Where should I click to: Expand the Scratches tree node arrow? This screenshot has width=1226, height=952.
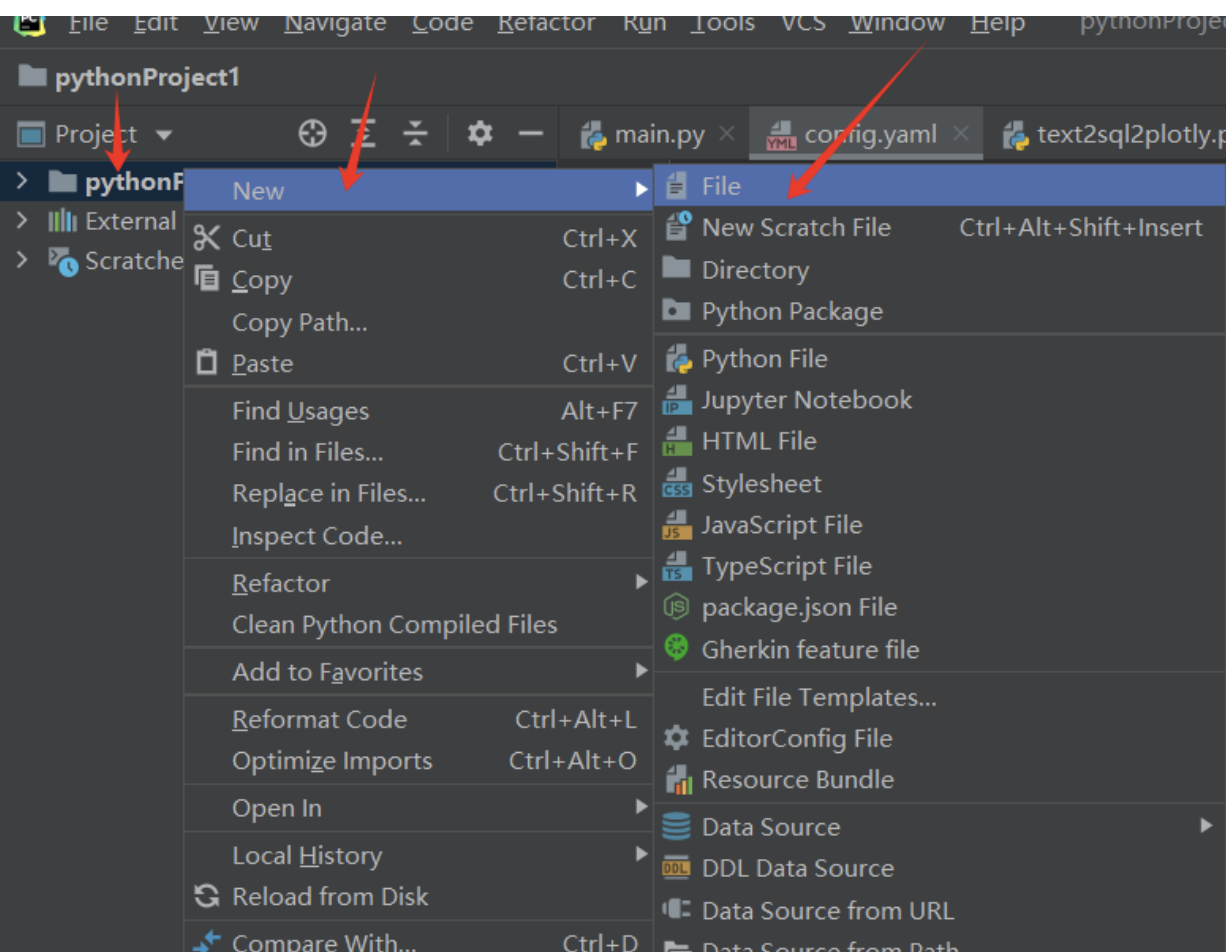22,261
